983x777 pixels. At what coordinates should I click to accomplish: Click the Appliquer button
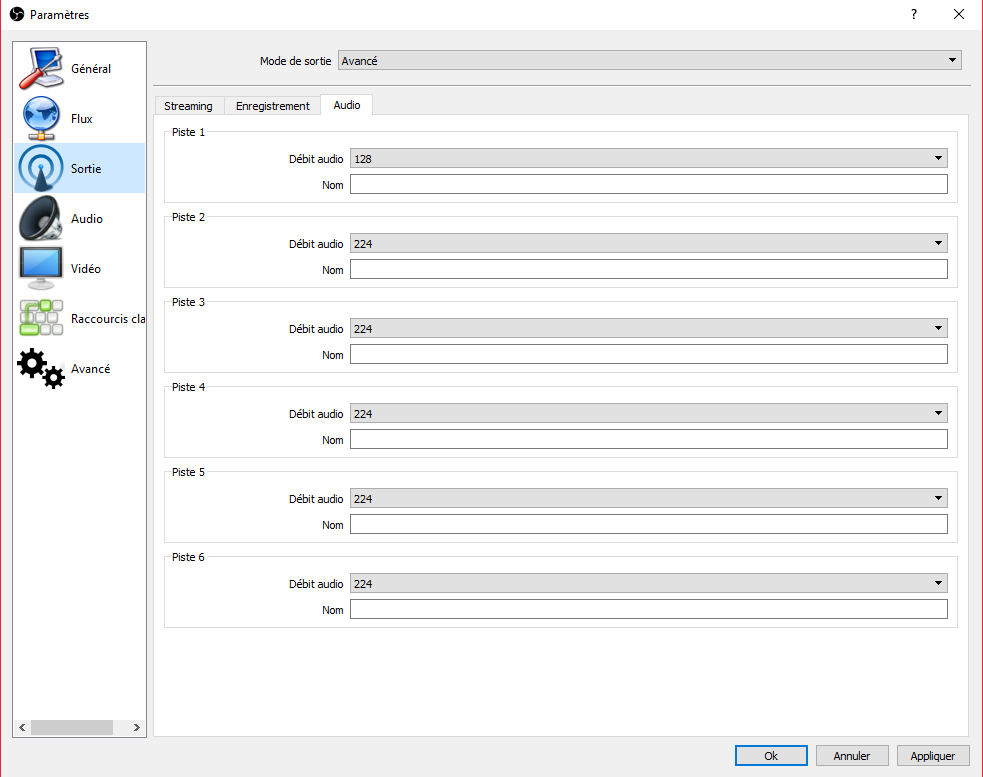[x=933, y=756]
